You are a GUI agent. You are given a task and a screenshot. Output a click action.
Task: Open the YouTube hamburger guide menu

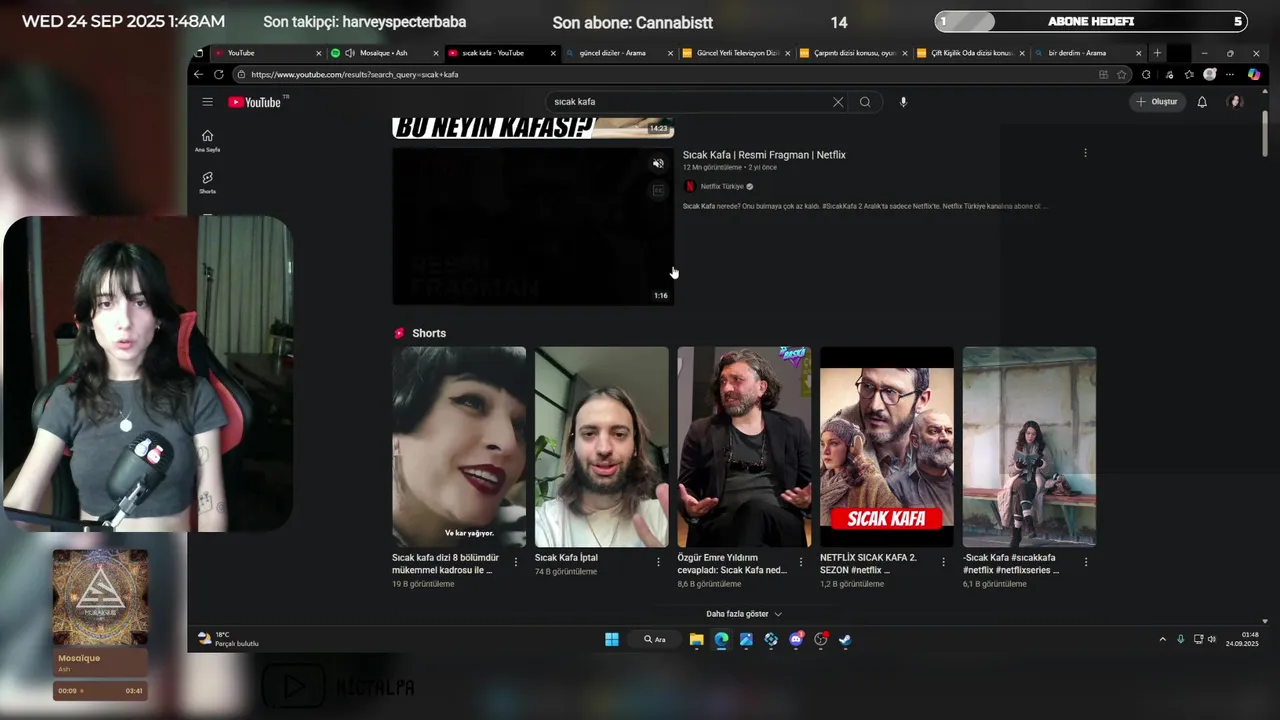pos(207,102)
